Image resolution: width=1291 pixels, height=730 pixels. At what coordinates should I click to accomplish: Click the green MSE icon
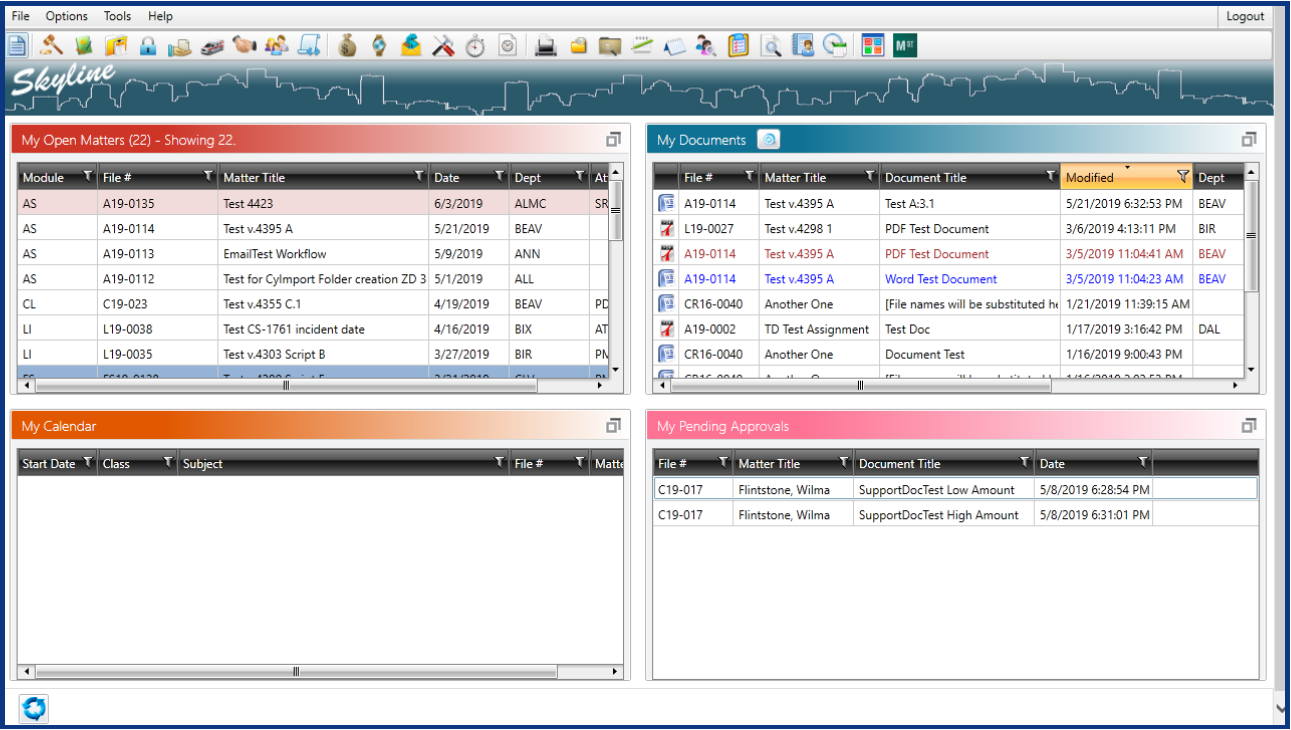[x=905, y=45]
